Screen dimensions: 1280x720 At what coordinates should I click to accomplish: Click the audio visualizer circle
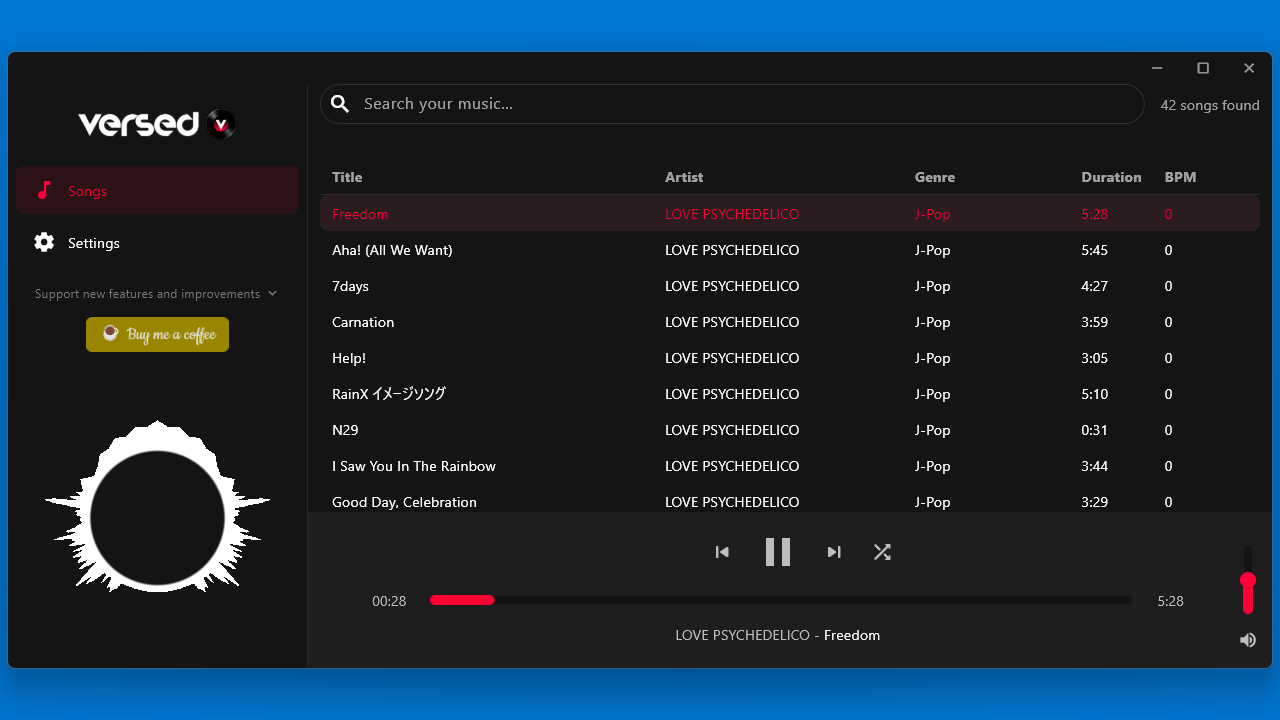(157, 518)
